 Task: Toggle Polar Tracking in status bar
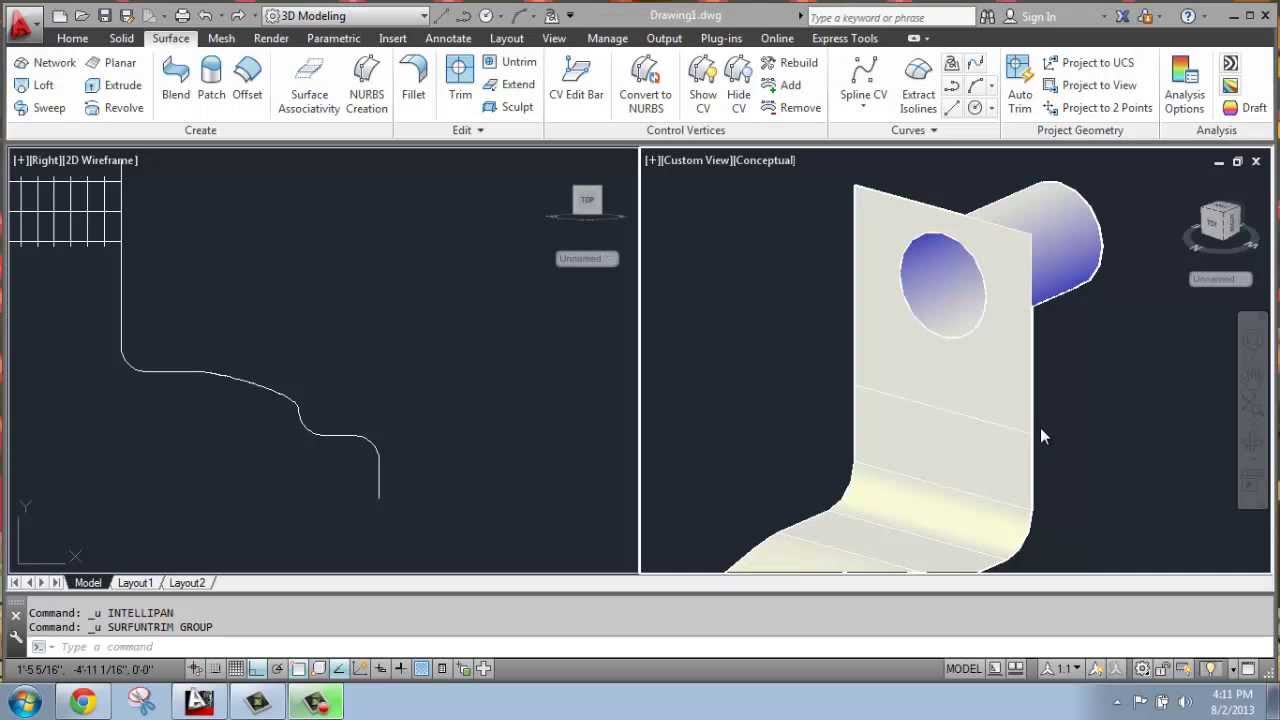277,669
